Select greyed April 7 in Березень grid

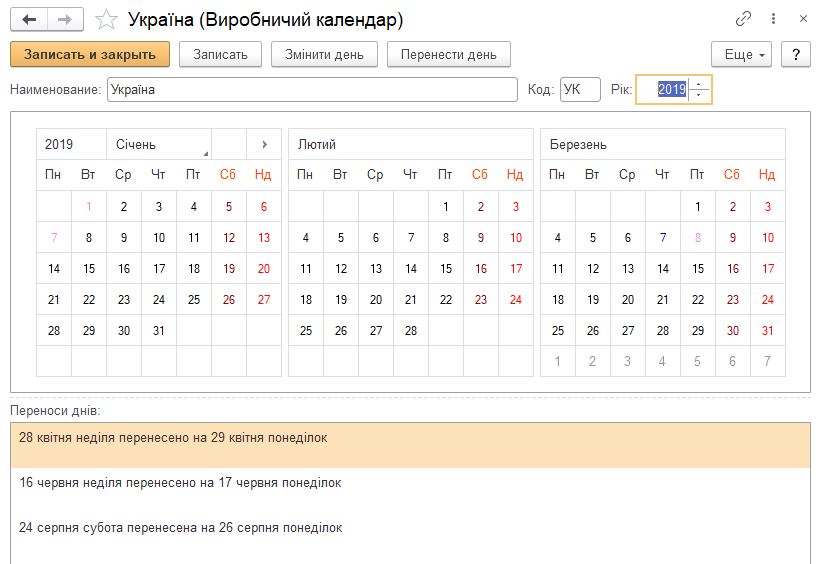click(767, 361)
